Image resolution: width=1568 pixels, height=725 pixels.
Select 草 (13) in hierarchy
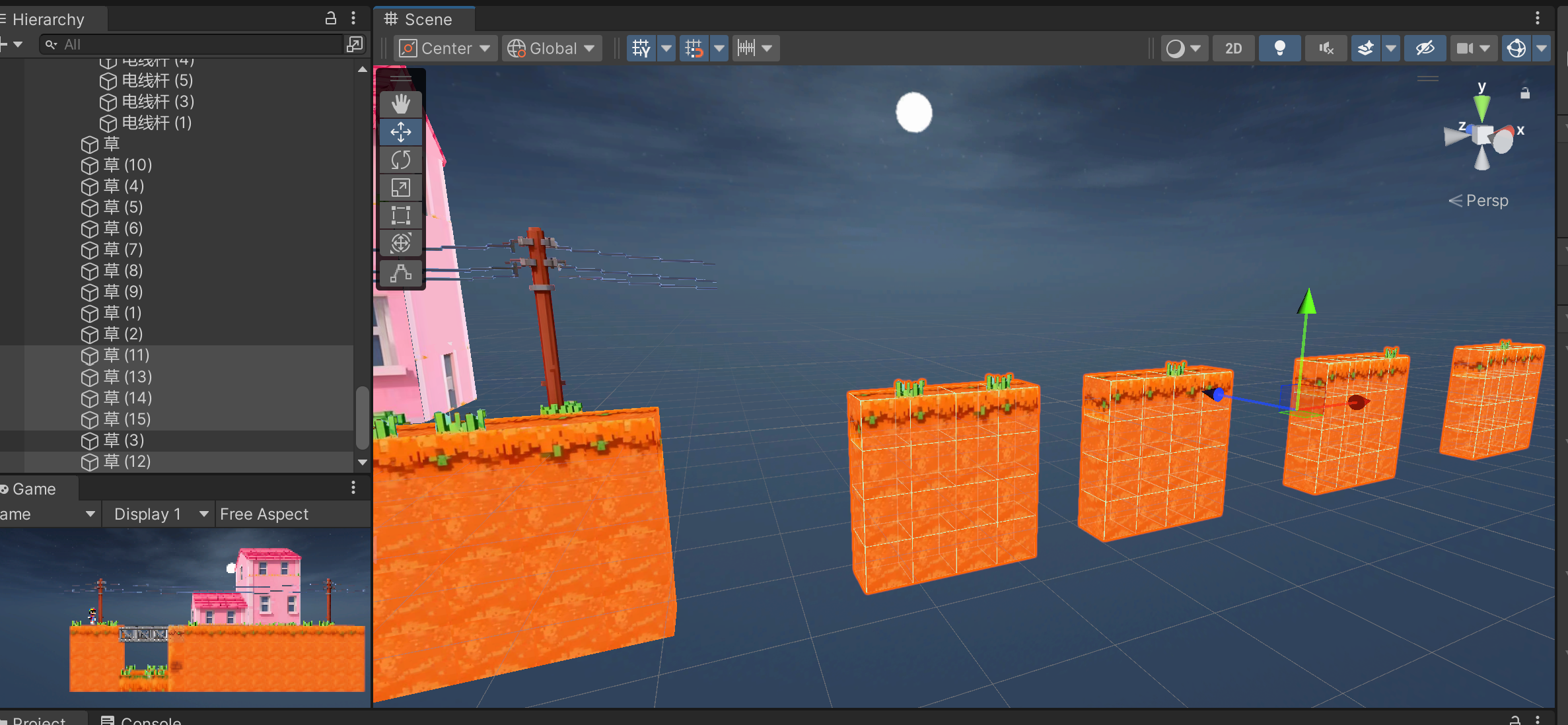[x=127, y=376]
